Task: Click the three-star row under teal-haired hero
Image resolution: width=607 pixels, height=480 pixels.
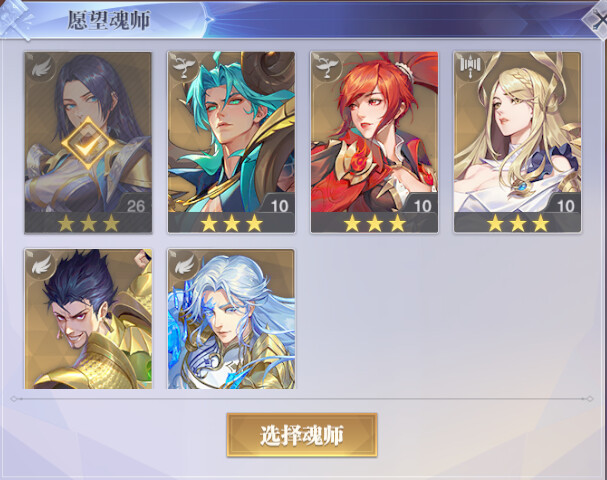Action: [x=231, y=223]
